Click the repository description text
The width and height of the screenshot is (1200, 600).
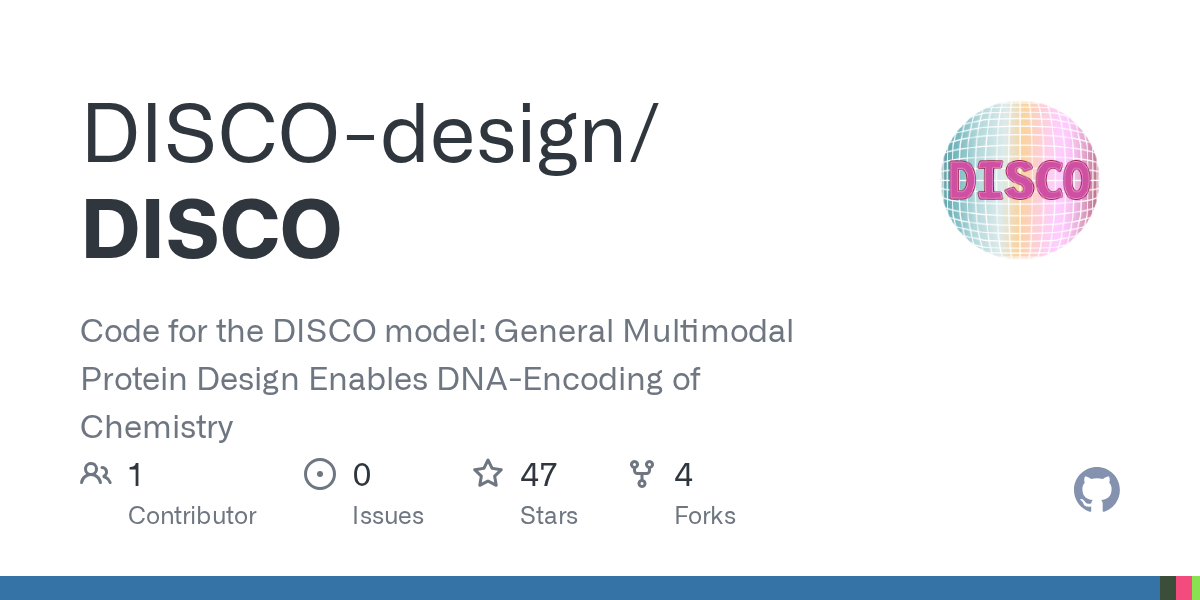[x=436, y=379]
